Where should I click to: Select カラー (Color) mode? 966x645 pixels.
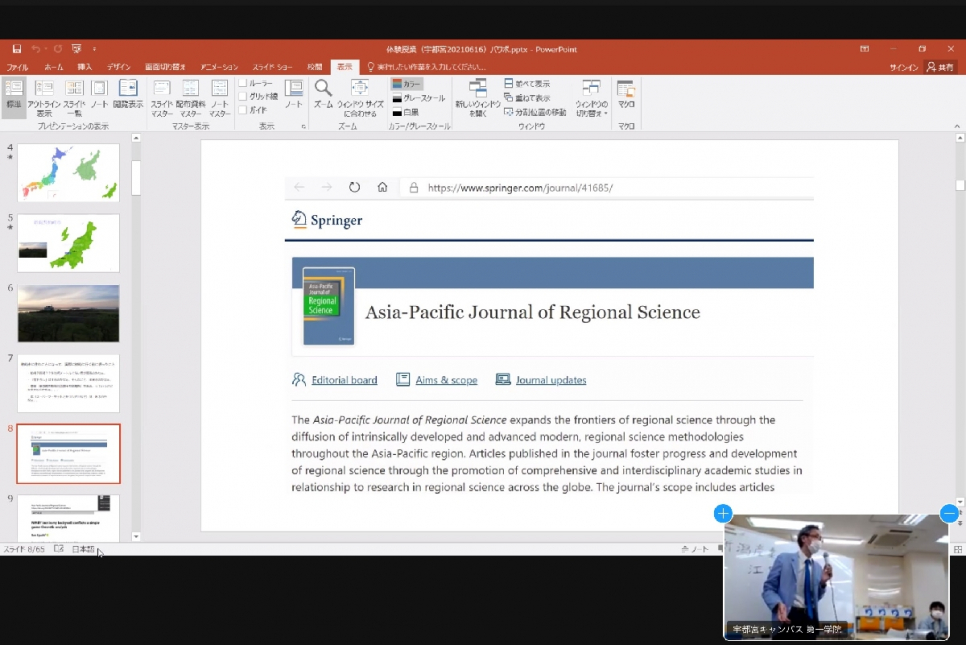tap(407, 83)
